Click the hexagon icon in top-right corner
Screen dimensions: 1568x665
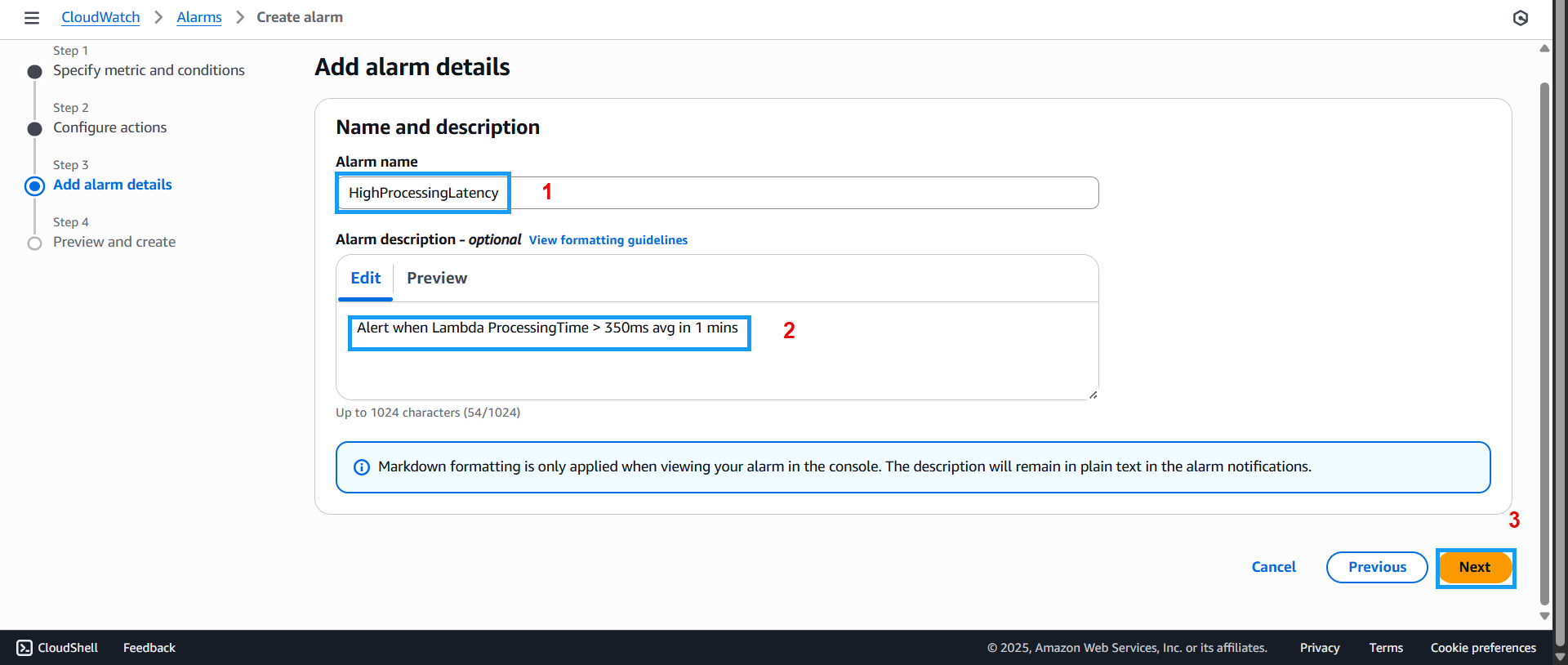1520,18
